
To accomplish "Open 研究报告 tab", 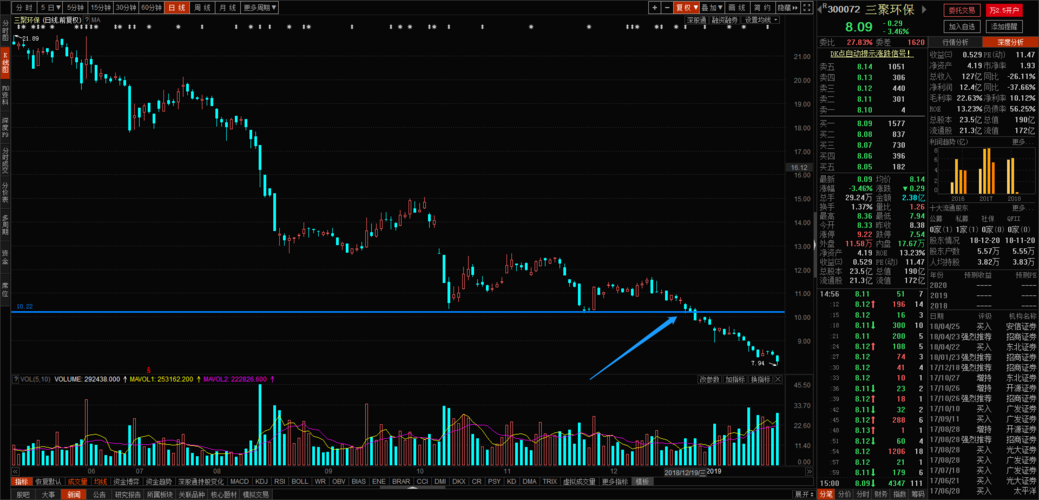I will click(x=127, y=494).
